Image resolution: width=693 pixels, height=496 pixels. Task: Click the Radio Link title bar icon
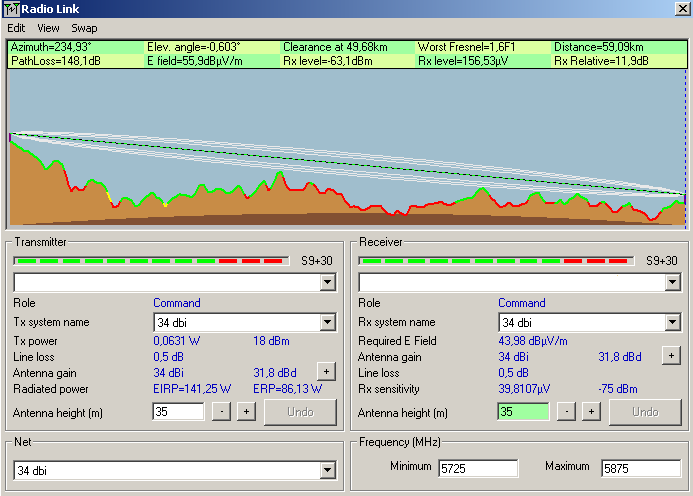(x=11, y=9)
